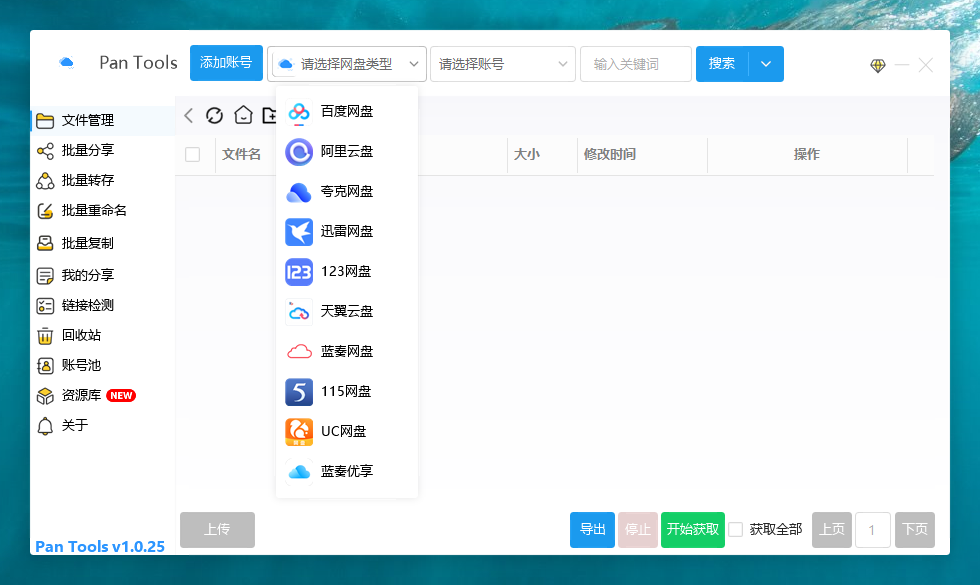Click the 添加账号 button
The width and height of the screenshot is (980, 585).
[x=226, y=63]
